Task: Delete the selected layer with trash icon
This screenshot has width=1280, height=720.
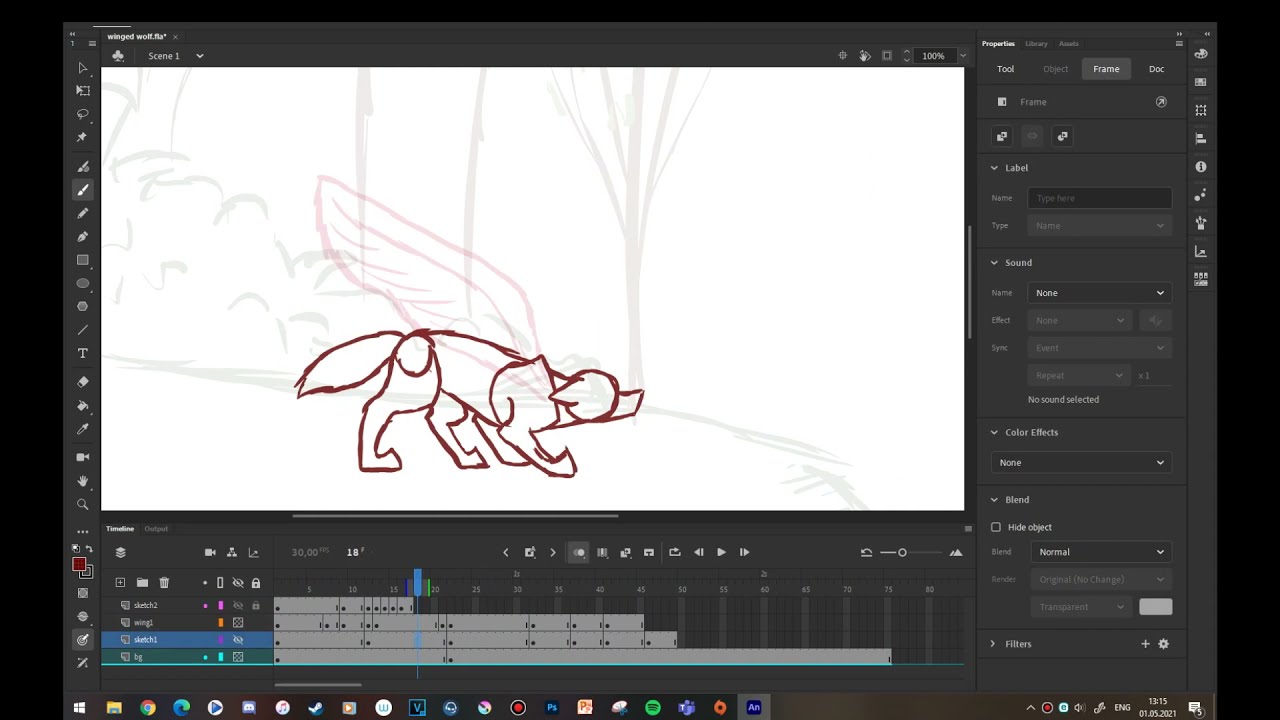Action: (164, 583)
